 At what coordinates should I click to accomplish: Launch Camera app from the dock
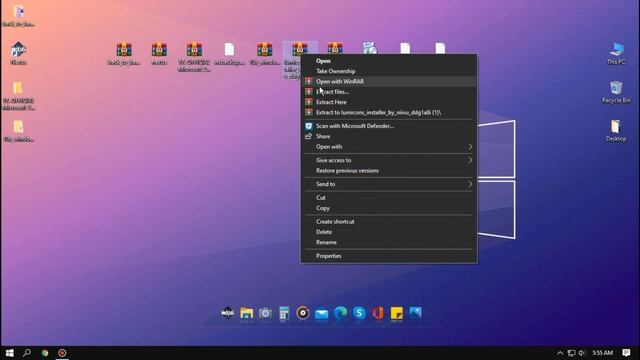[265, 313]
